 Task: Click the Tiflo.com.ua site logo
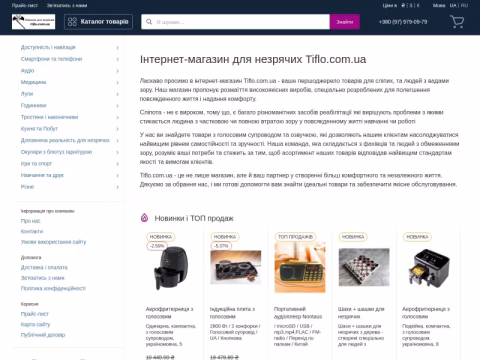[33, 22]
